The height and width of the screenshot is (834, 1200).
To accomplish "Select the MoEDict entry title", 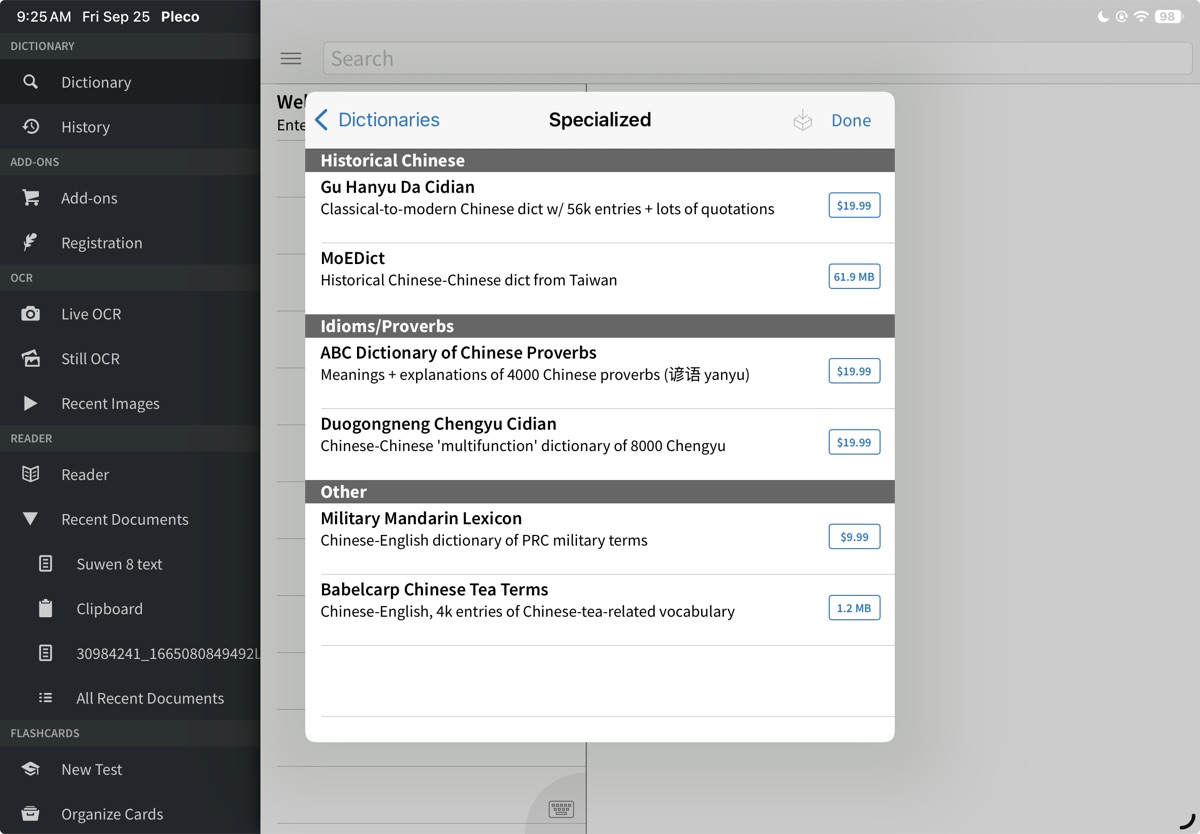I will [352, 258].
